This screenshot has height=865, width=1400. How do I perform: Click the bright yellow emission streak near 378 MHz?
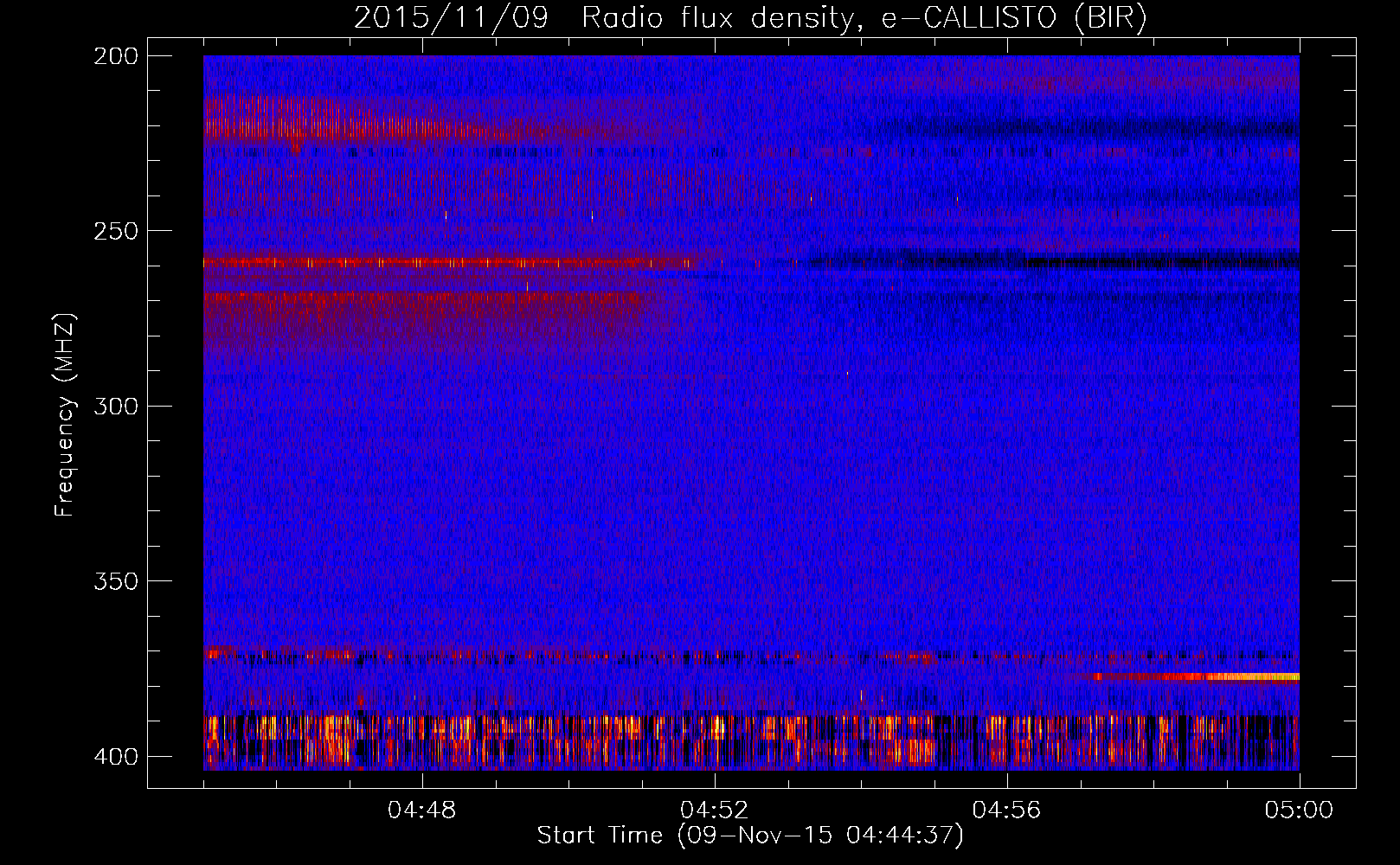point(1194,676)
